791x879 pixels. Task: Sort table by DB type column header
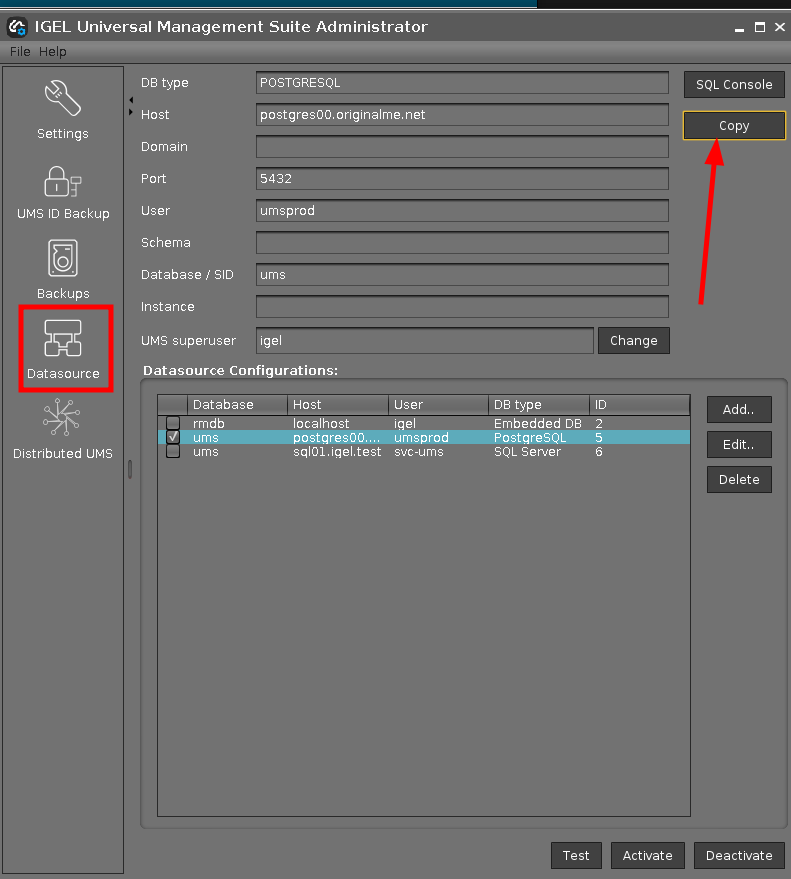coord(538,405)
